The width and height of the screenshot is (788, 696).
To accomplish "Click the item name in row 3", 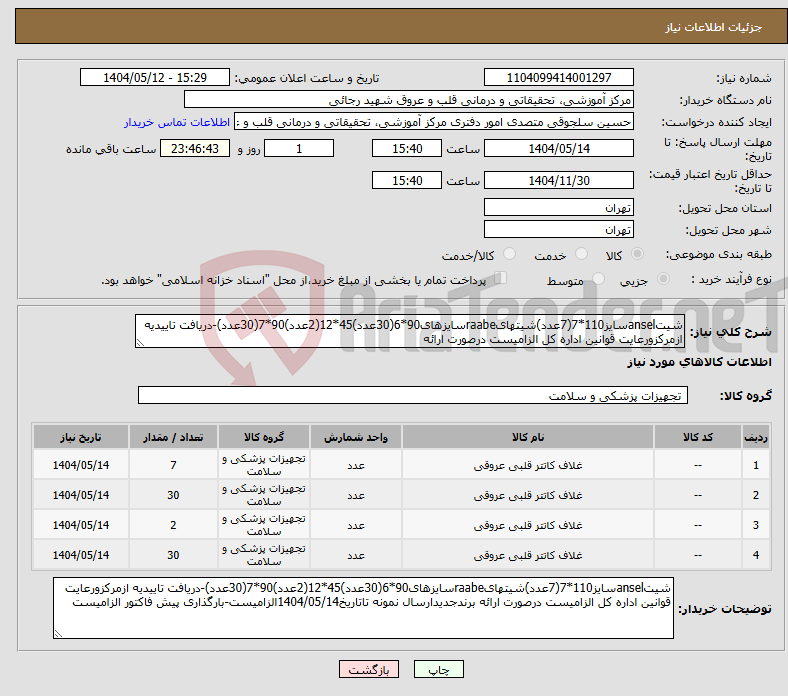I will [528, 525].
